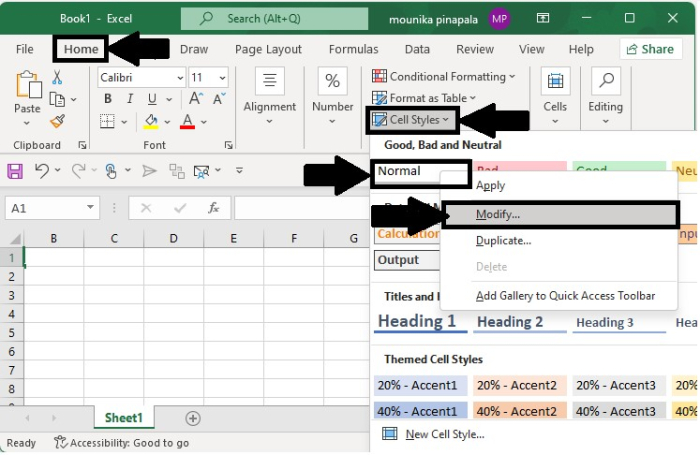Click the Undo arrow icon

point(42,171)
